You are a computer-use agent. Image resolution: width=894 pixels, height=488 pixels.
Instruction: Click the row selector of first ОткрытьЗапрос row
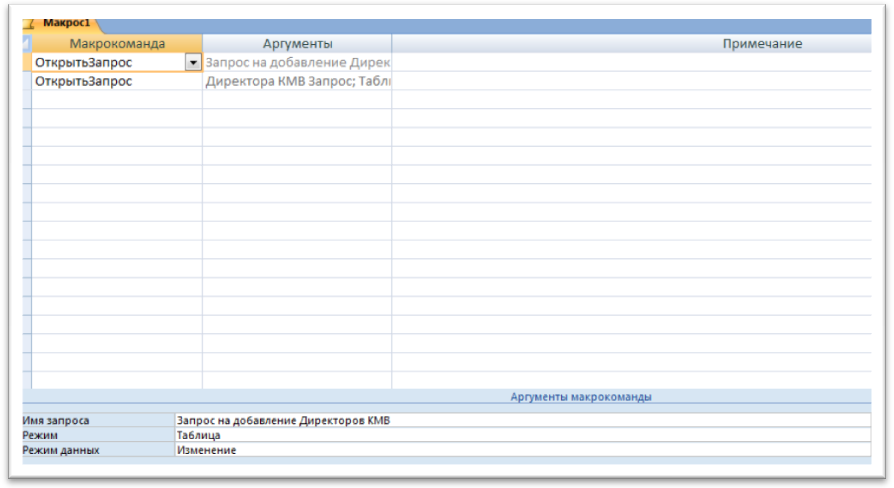click(27, 63)
